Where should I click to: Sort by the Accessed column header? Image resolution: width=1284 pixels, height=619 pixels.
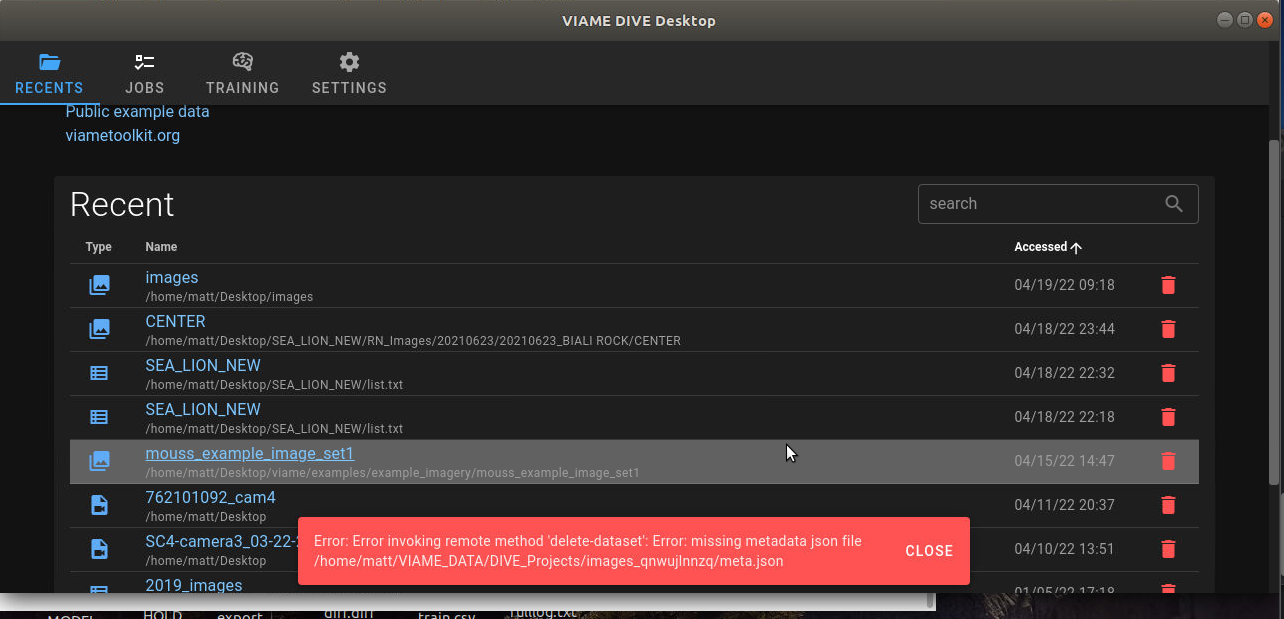coord(1047,246)
